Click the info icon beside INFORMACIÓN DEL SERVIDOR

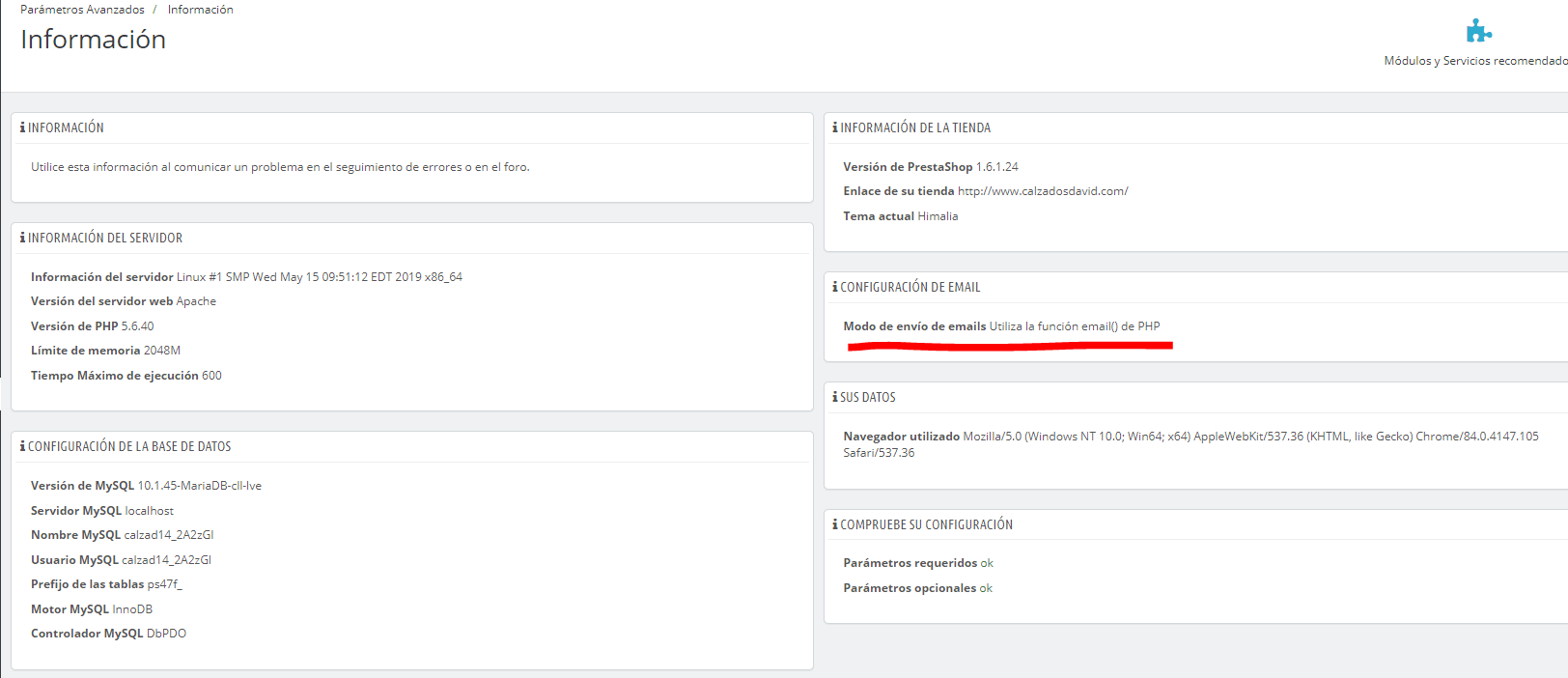point(22,238)
